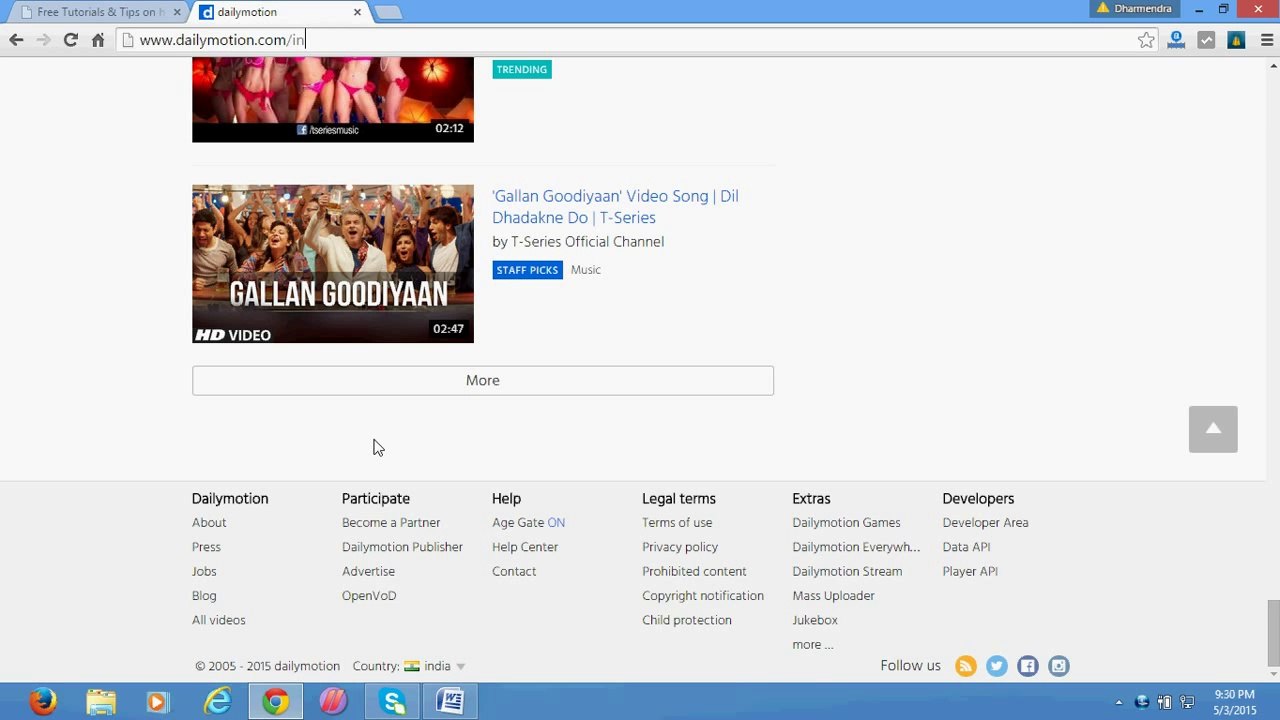Open the All videos footer link

tap(219, 620)
